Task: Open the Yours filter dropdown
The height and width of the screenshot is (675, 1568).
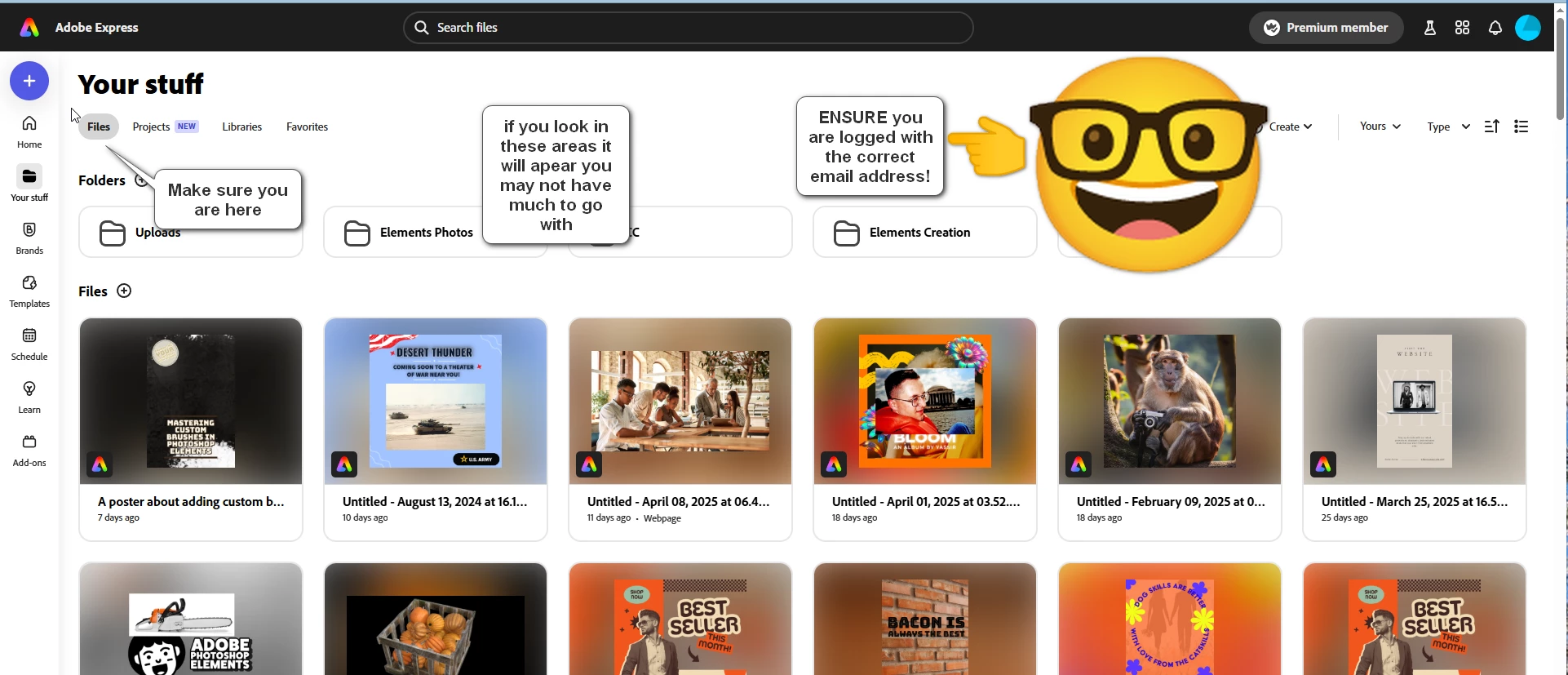Action: tap(1380, 127)
